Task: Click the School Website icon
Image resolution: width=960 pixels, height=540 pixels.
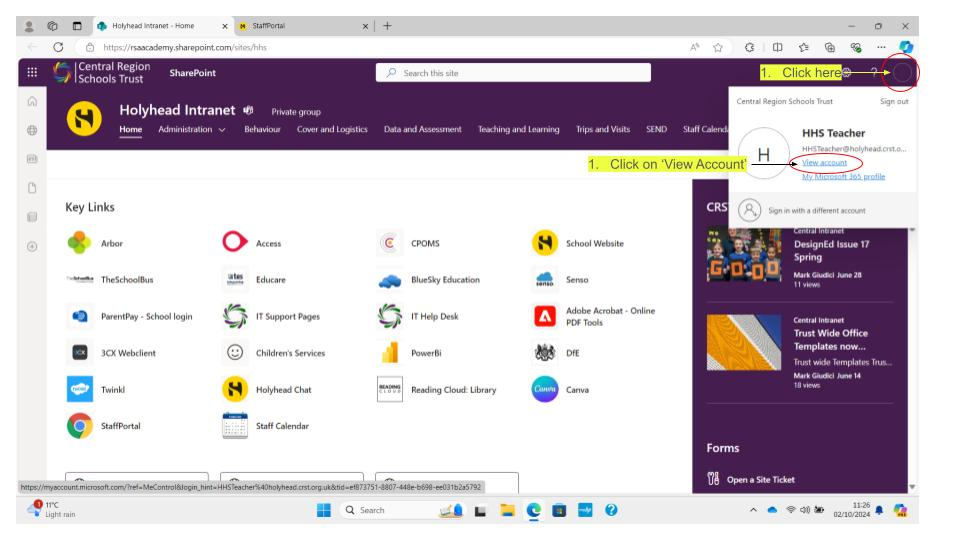Action: tap(545, 243)
